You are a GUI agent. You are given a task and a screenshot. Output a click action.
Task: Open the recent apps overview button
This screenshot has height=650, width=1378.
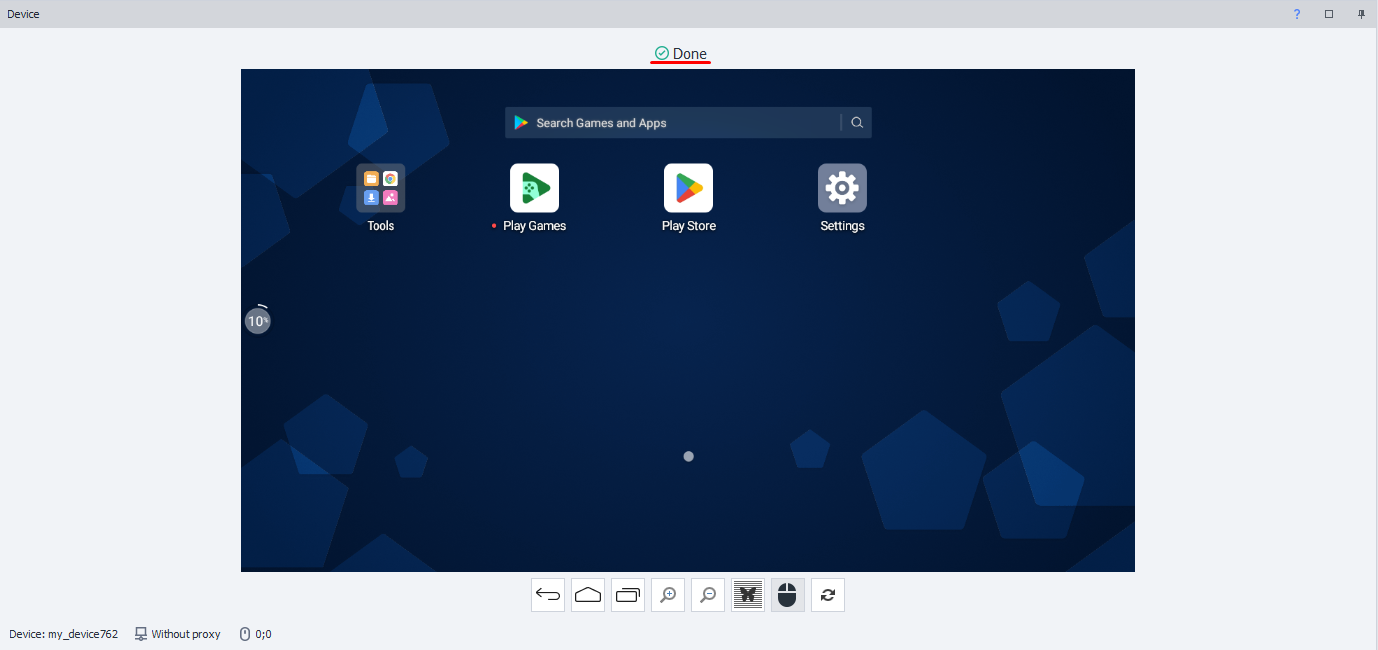(x=628, y=596)
